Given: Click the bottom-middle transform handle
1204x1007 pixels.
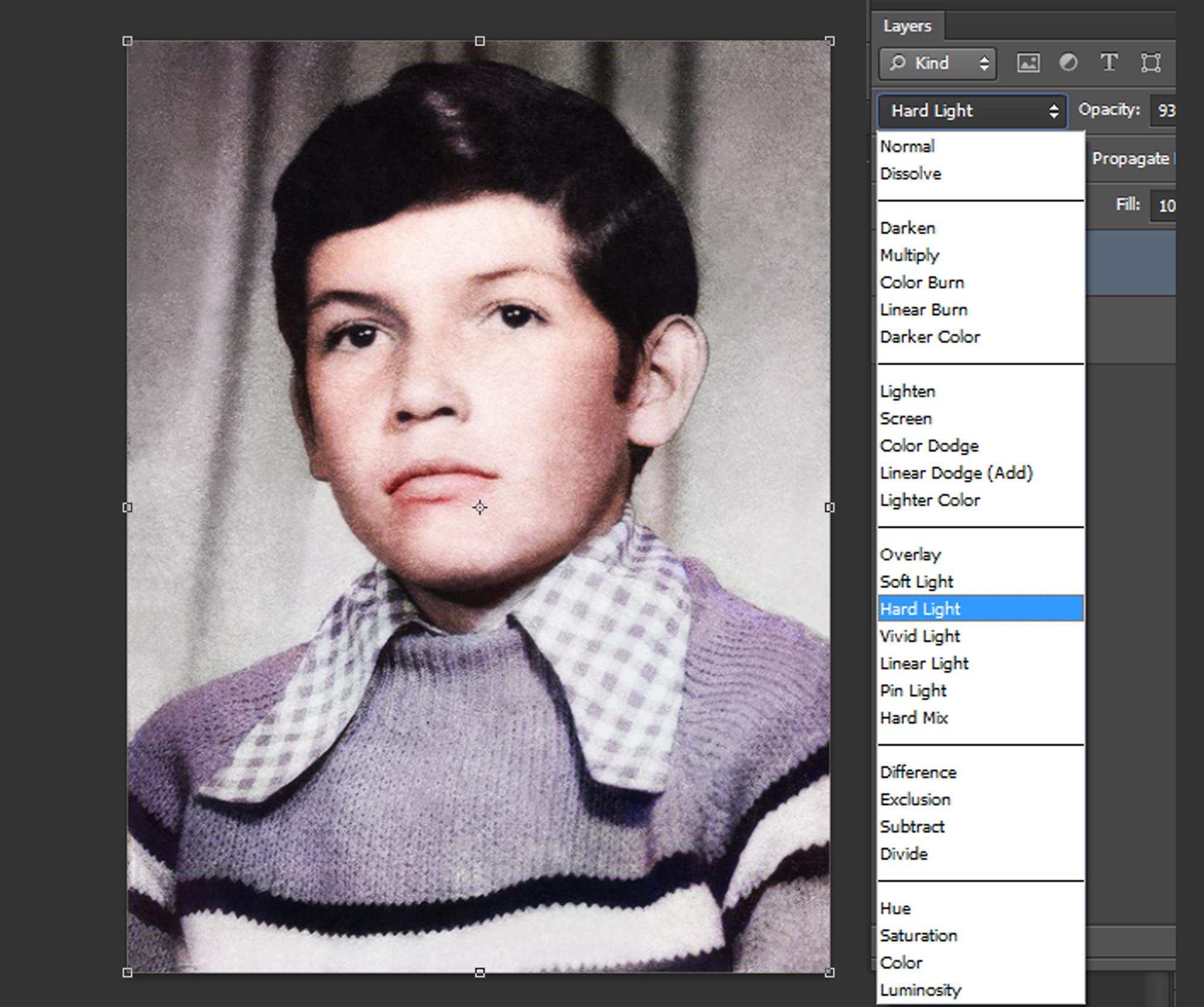Looking at the screenshot, I should click(x=480, y=973).
